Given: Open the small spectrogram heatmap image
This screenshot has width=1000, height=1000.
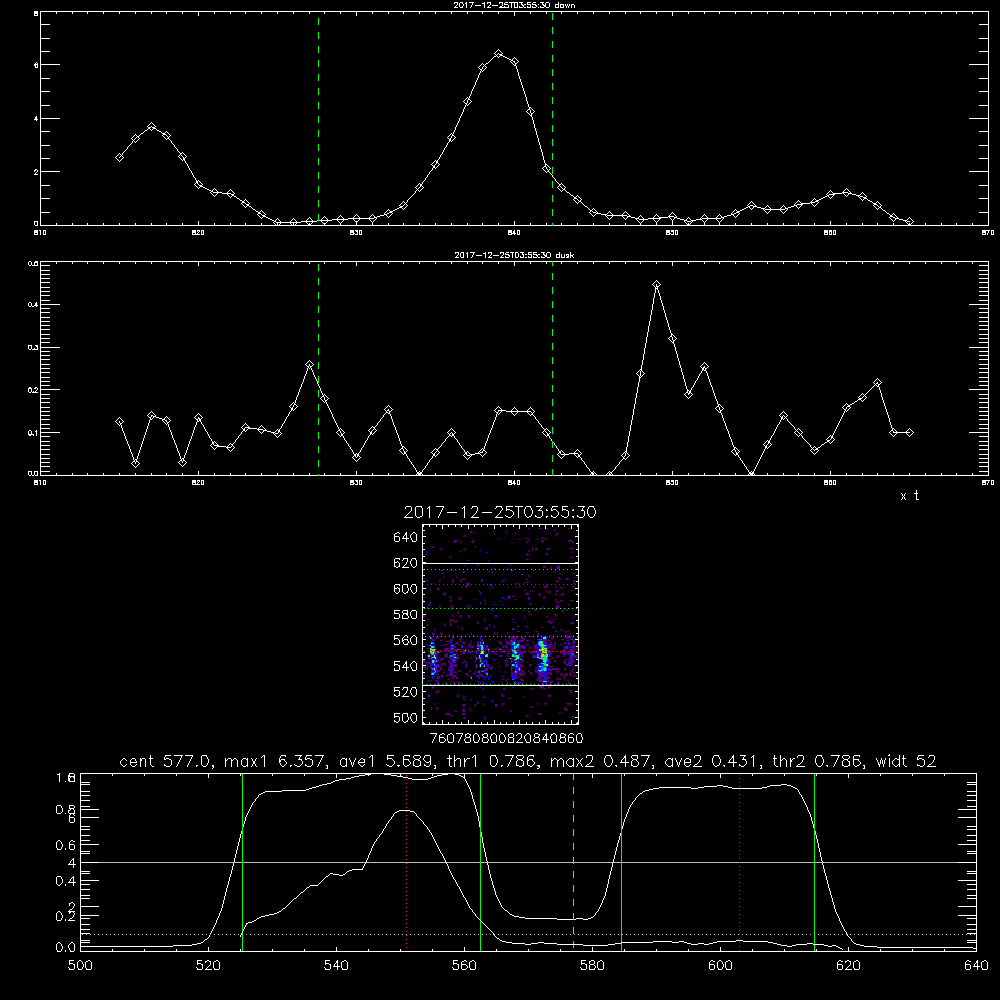Looking at the screenshot, I should pyautogui.click(x=500, y=624).
